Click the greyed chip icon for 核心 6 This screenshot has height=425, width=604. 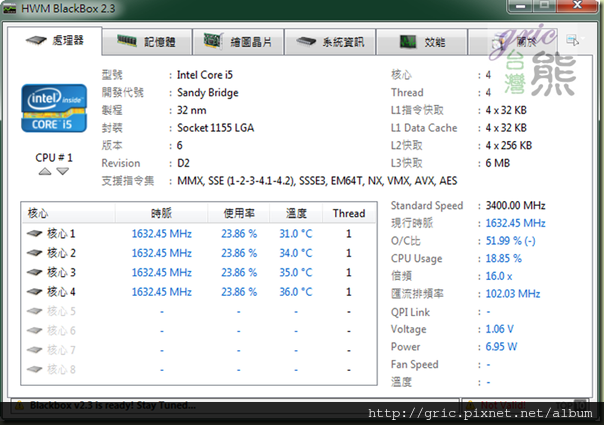click(34, 330)
